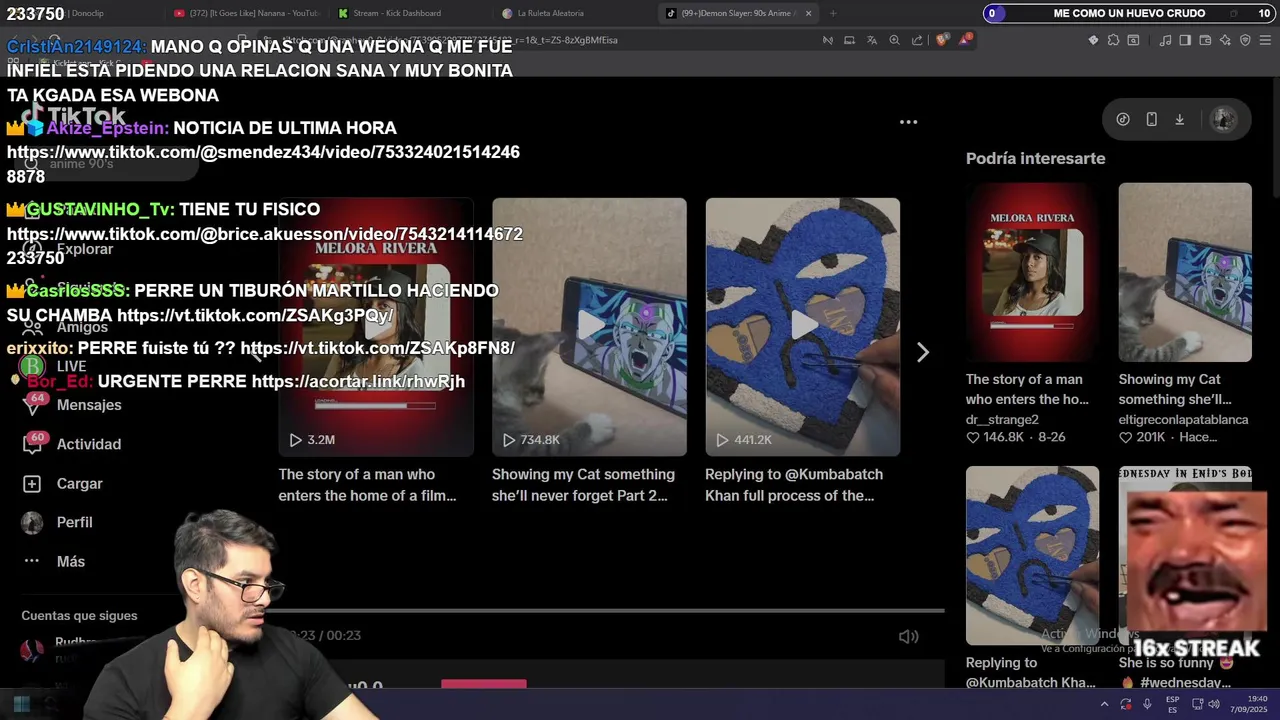Click the music note media control icon
The width and height of the screenshot is (1280, 720).
(1166, 40)
